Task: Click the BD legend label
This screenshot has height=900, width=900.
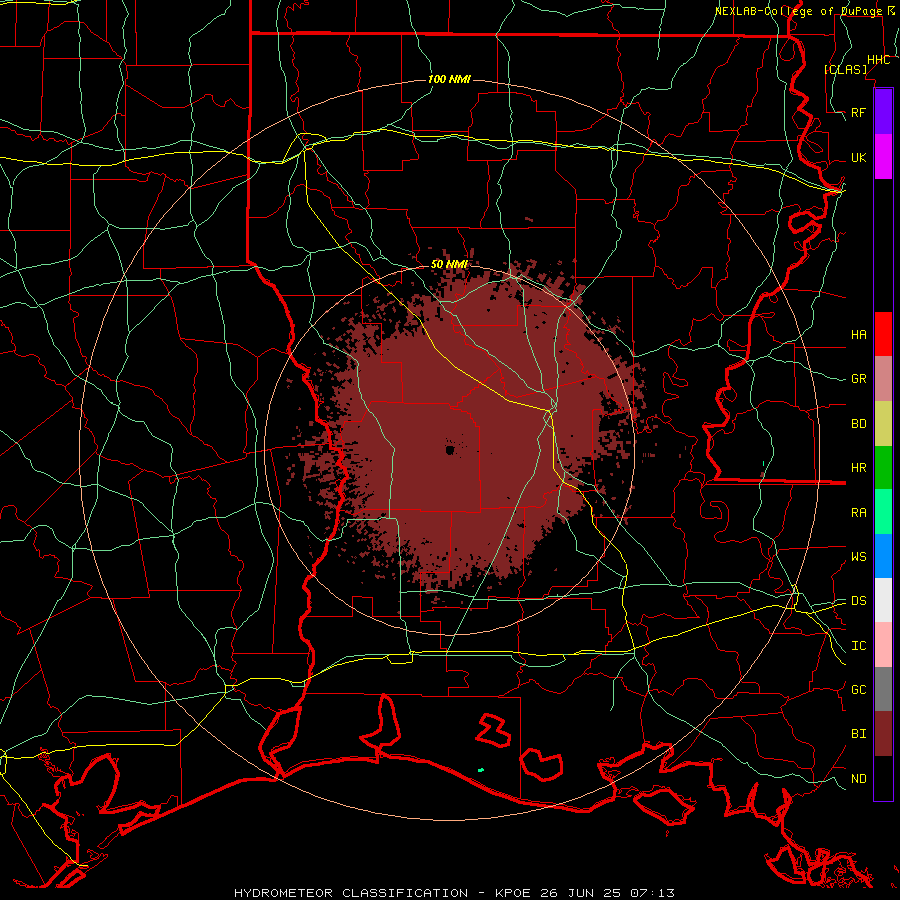Action: tap(858, 424)
